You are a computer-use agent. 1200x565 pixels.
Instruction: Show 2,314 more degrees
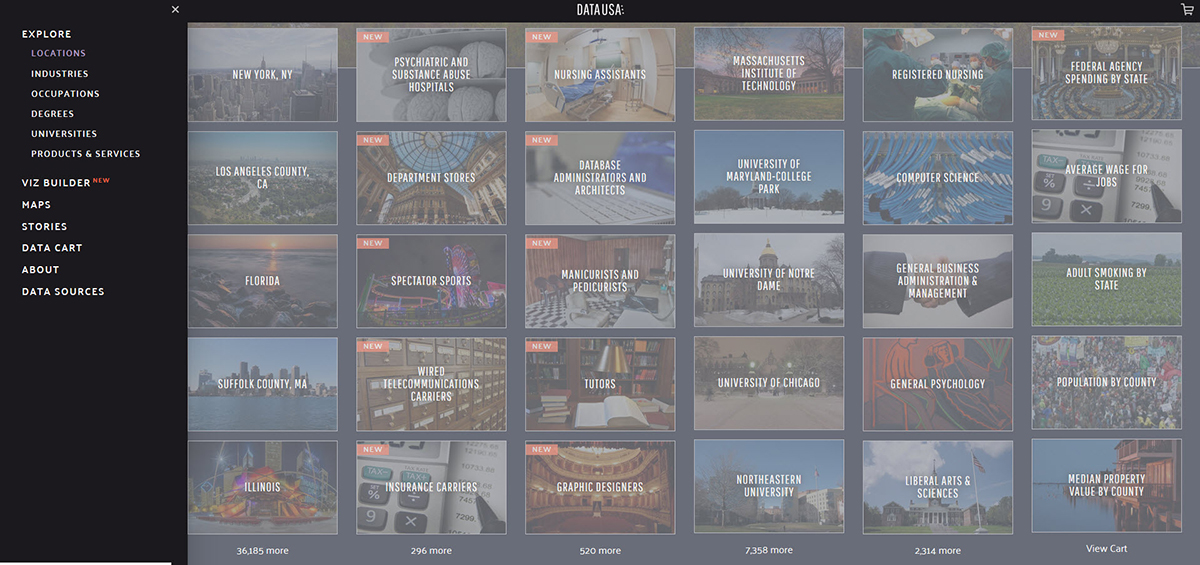[938, 551]
